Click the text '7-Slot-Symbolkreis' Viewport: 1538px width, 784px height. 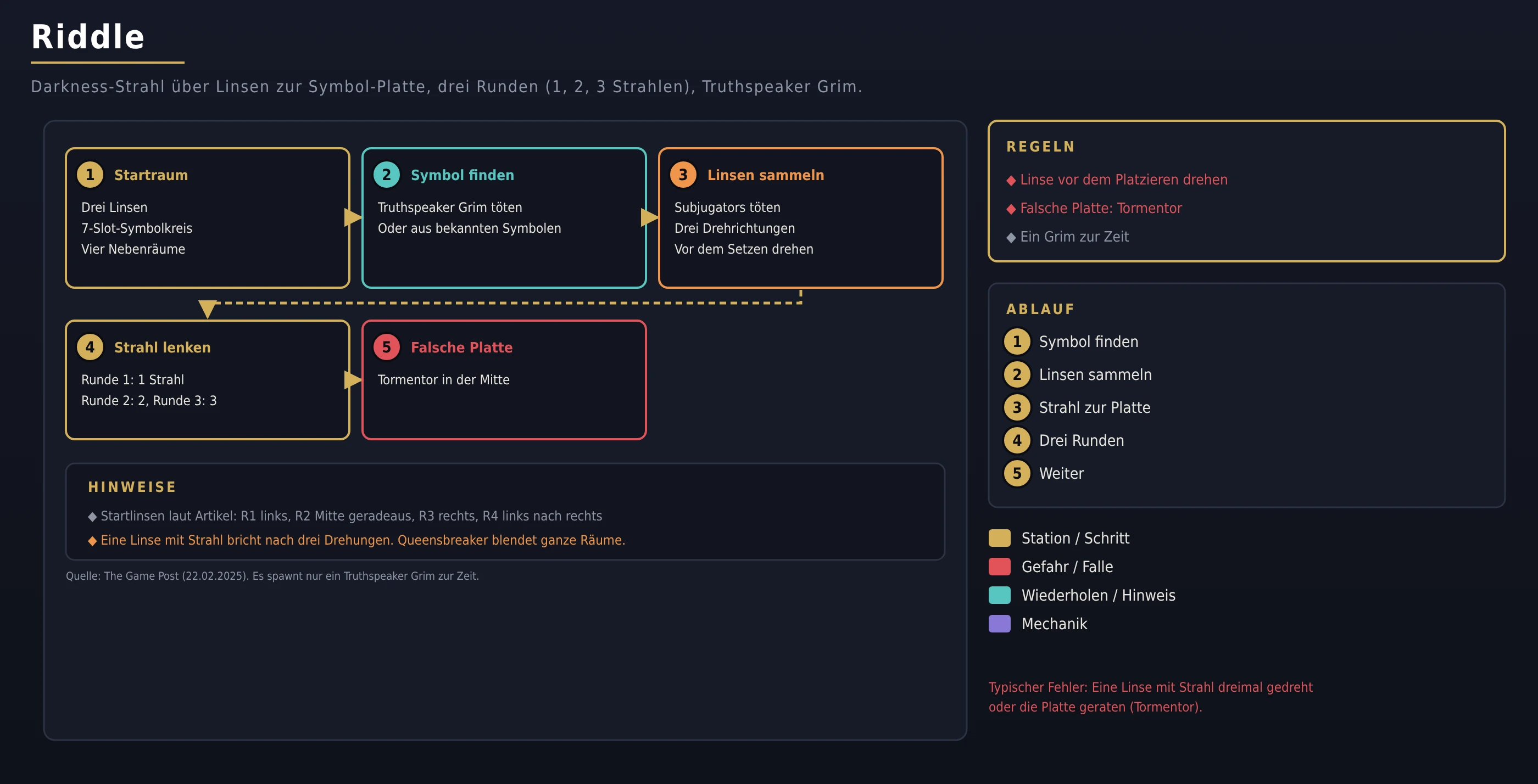click(137, 228)
